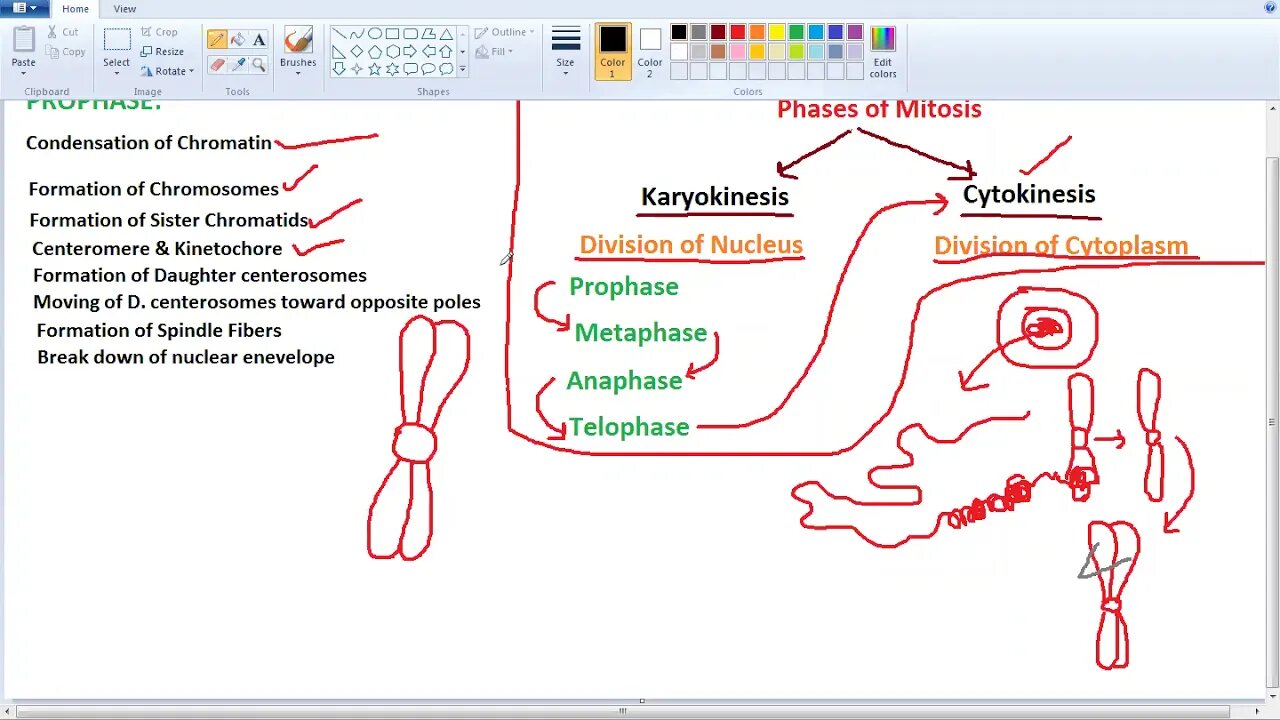This screenshot has width=1280, height=720.
Task: Choose the Five-point star shape
Action: click(375, 69)
